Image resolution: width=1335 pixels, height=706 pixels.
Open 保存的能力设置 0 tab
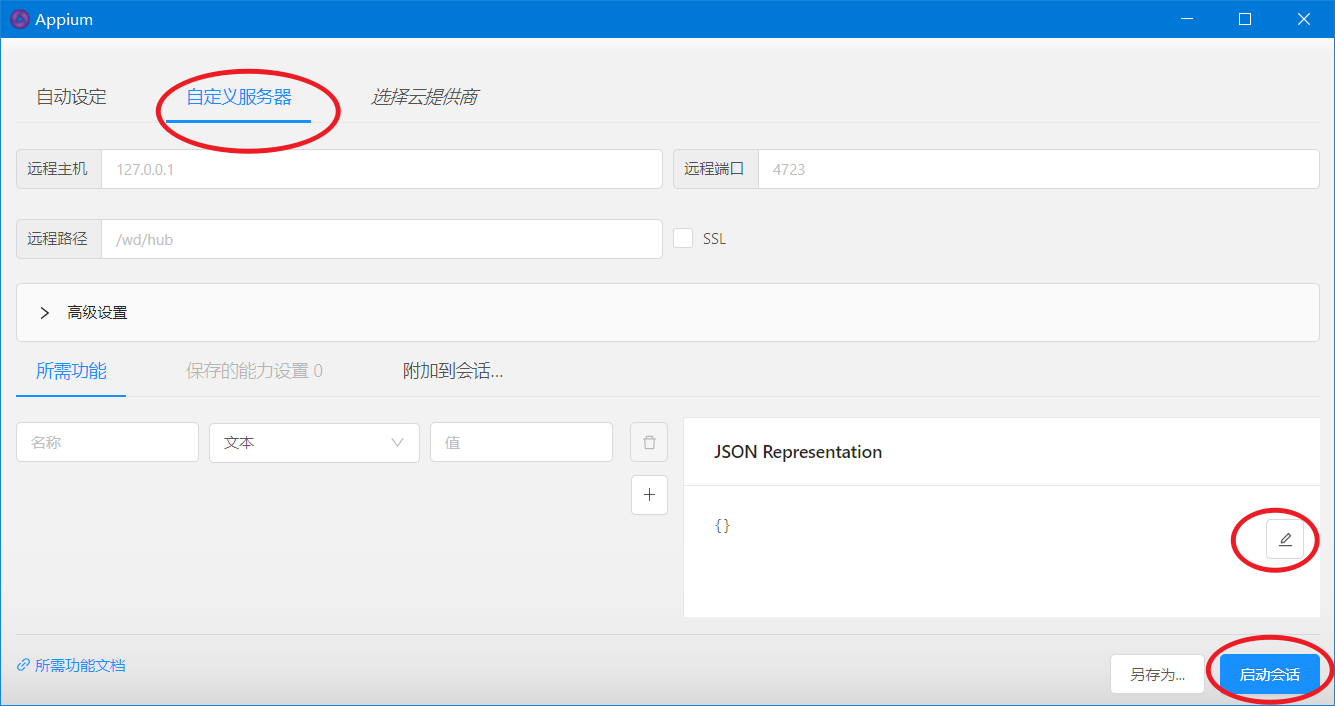[x=254, y=371]
